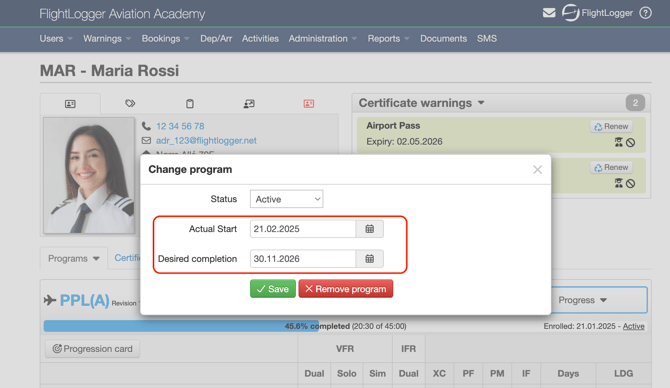Click the Sim column header
Image resolution: width=670 pixels, height=388 pixels.
coord(377,373)
